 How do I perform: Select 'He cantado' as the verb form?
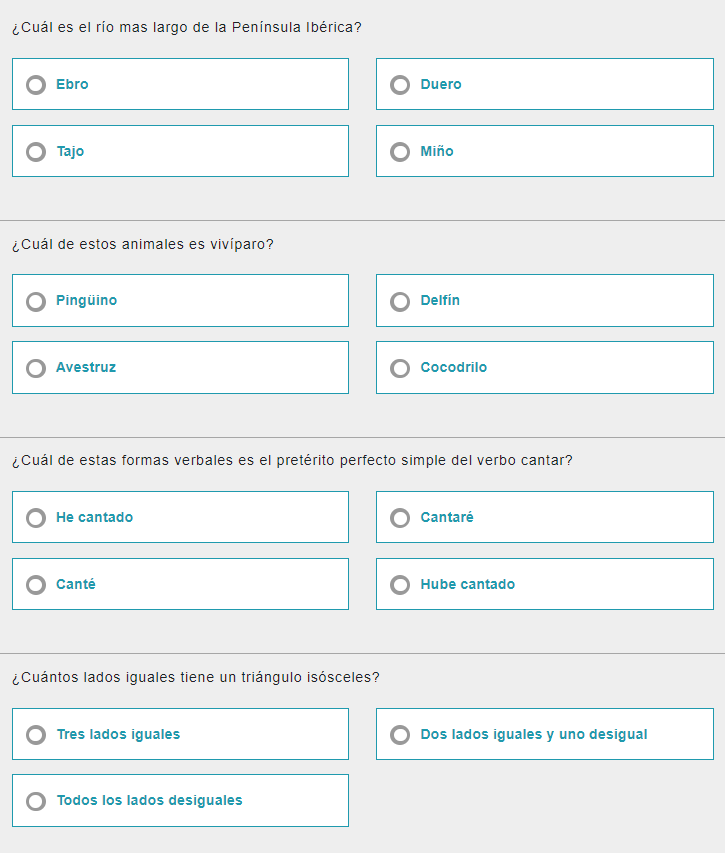(x=36, y=518)
